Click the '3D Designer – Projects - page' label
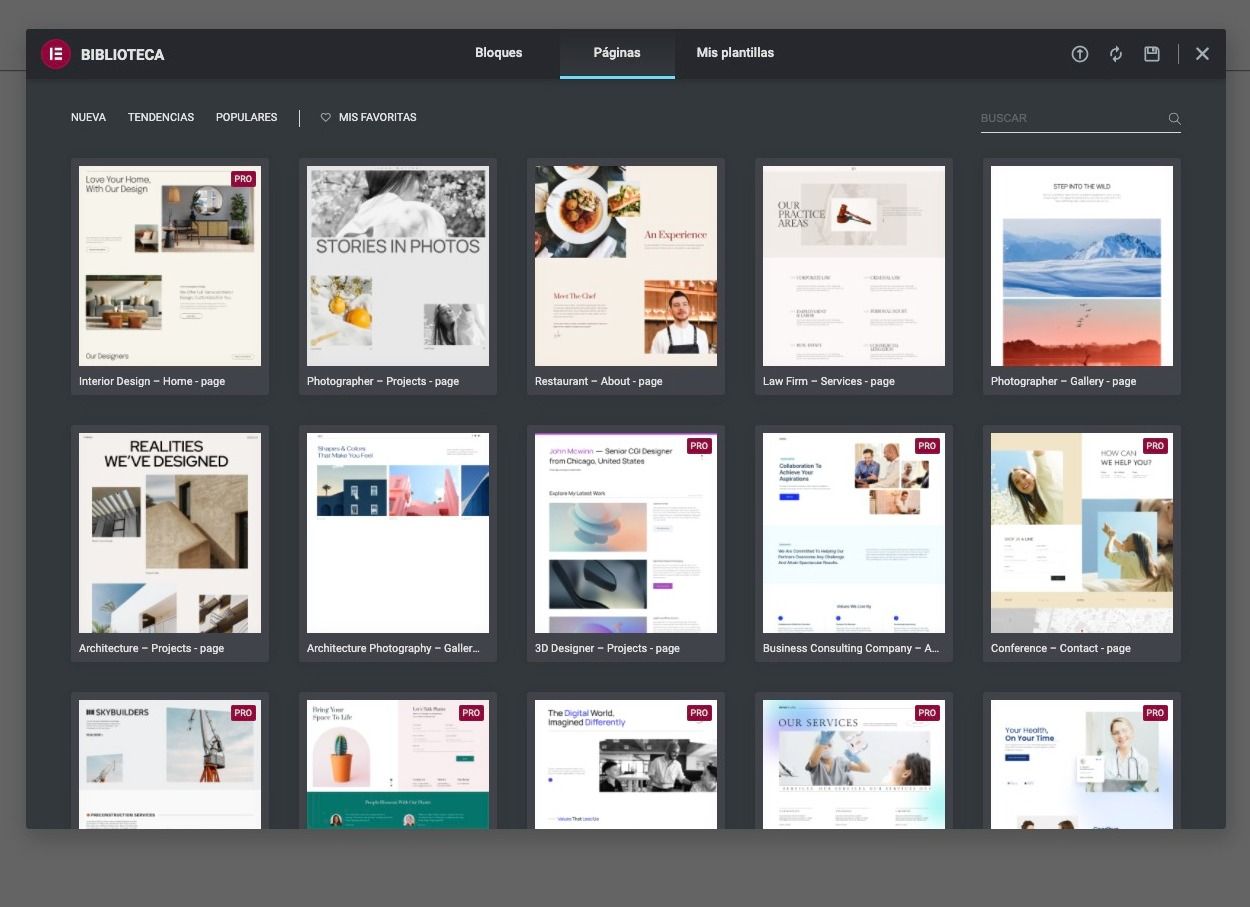 607,648
